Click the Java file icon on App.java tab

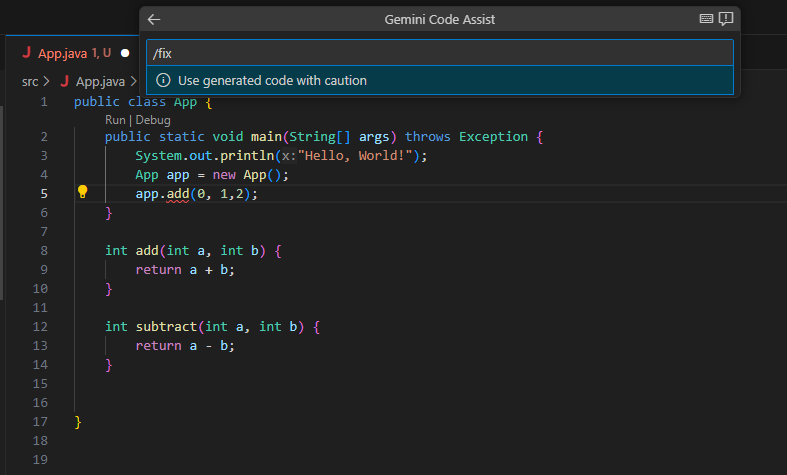tap(27, 52)
